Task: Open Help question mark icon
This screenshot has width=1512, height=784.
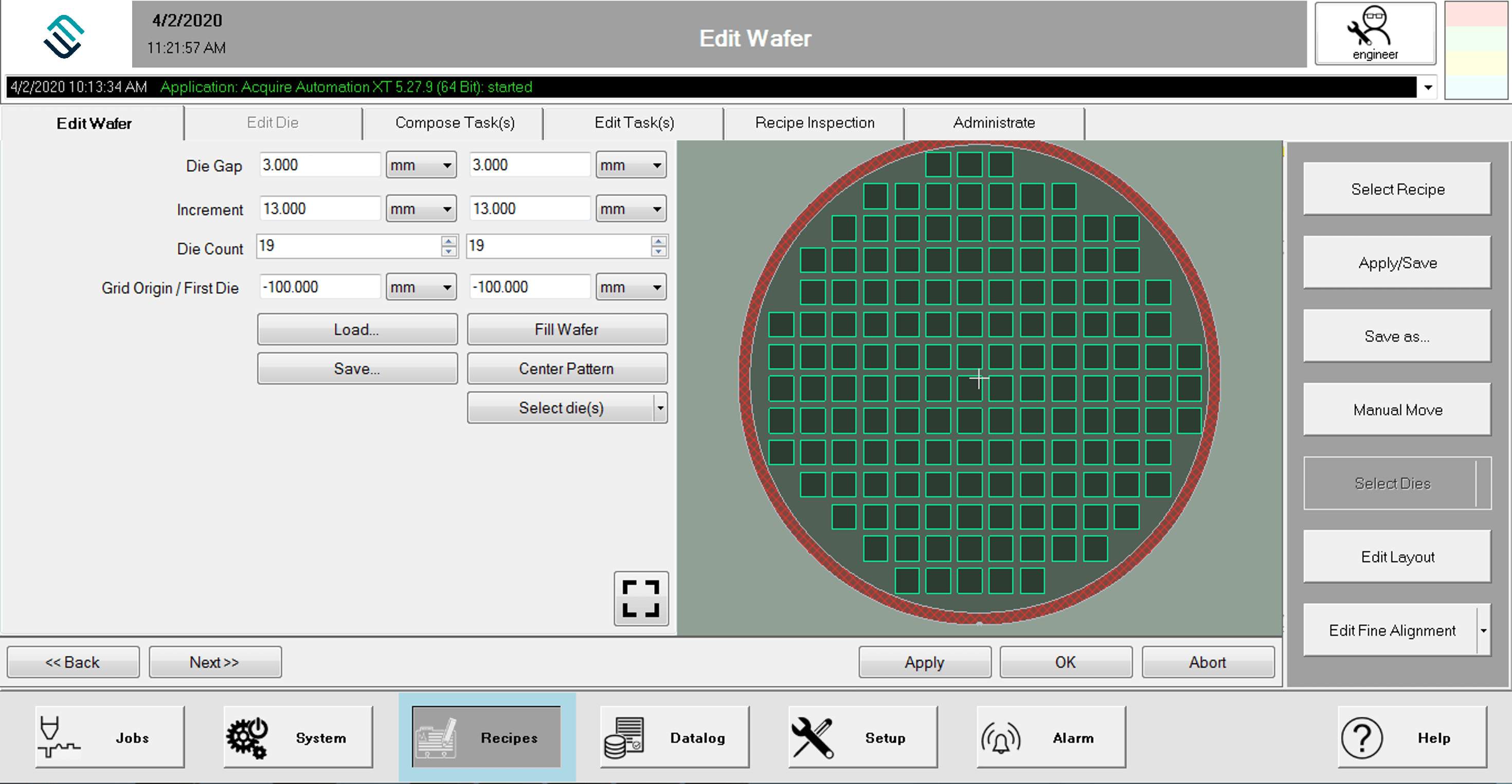Action: (1362, 737)
